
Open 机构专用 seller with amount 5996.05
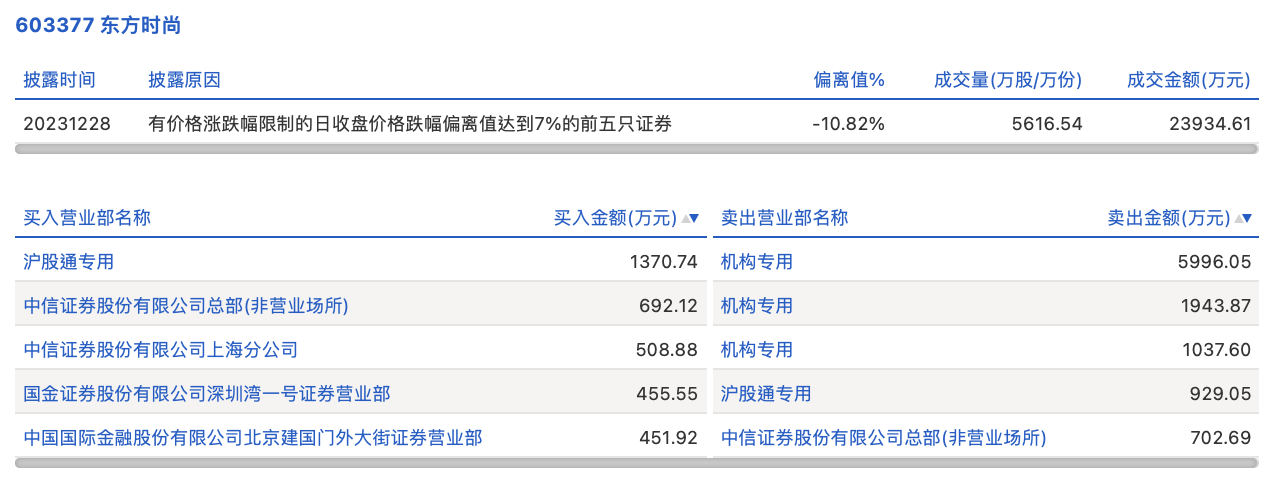(x=757, y=262)
